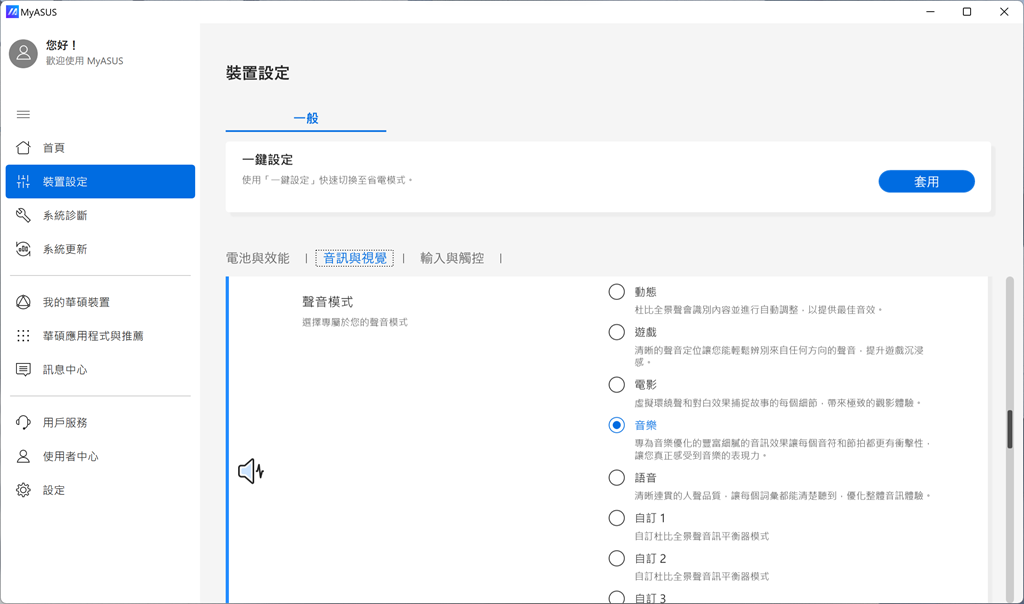The image size is (1024, 604).
Task: Choose the 電影 sound mode radio
Action: coord(617,385)
